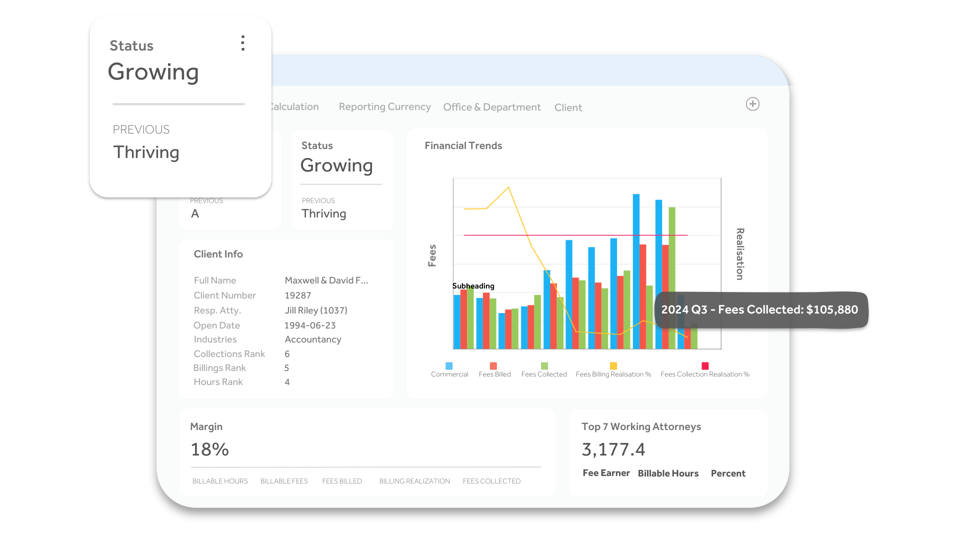Toggle the Commercial legend blue swatch
This screenshot has width=960, height=540.
(449, 366)
